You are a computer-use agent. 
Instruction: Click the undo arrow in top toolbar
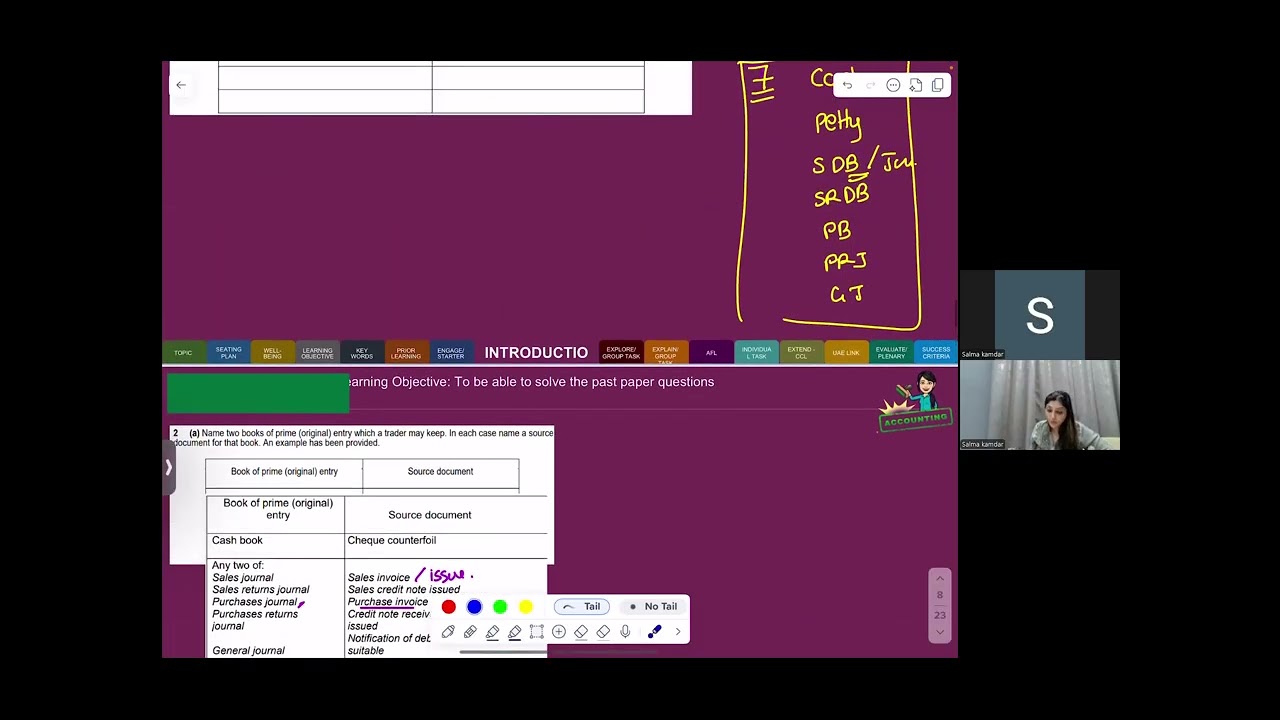[x=847, y=86]
